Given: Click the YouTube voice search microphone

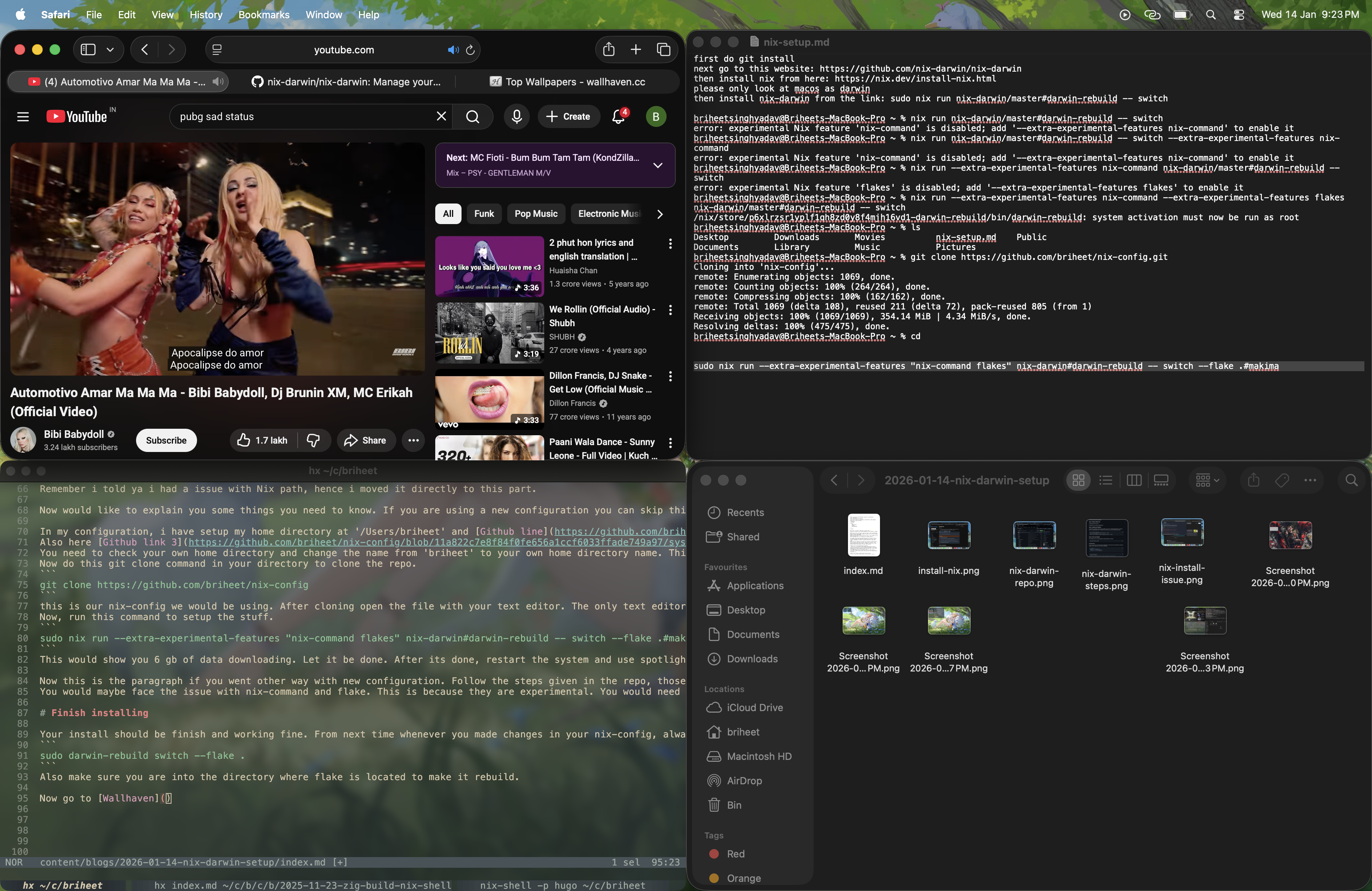Looking at the screenshot, I should 516,116.
